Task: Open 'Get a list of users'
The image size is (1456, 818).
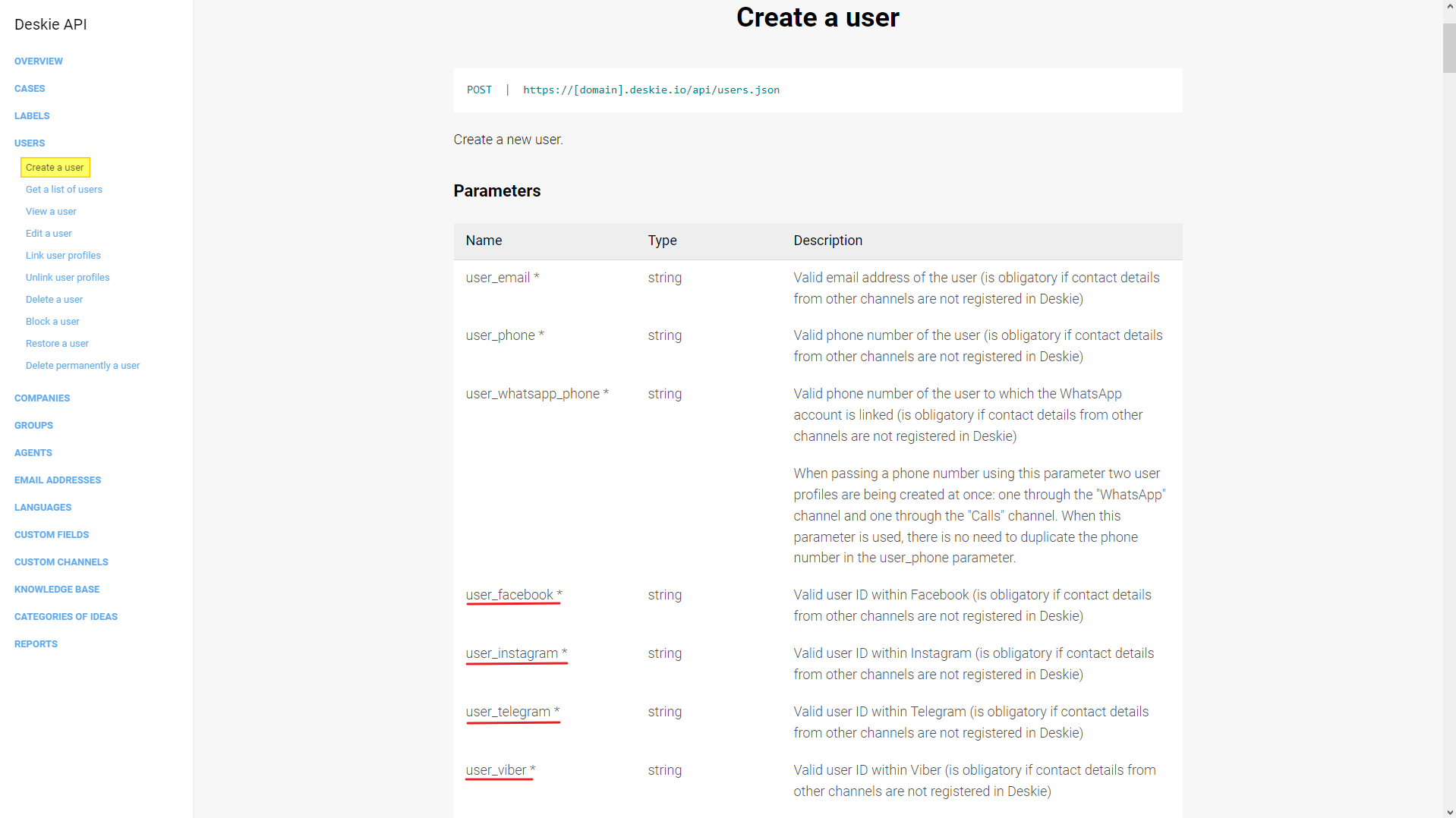Action: 64,190
